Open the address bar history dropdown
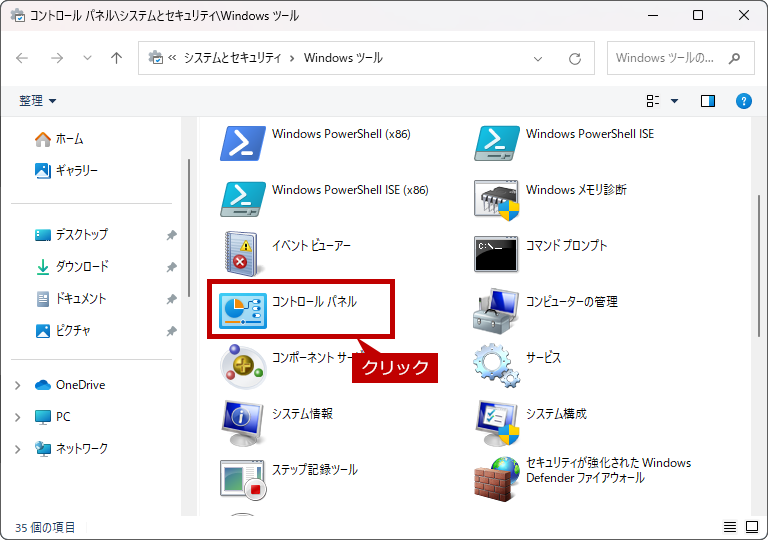This screenshot has height=540, width=768. 538,59
